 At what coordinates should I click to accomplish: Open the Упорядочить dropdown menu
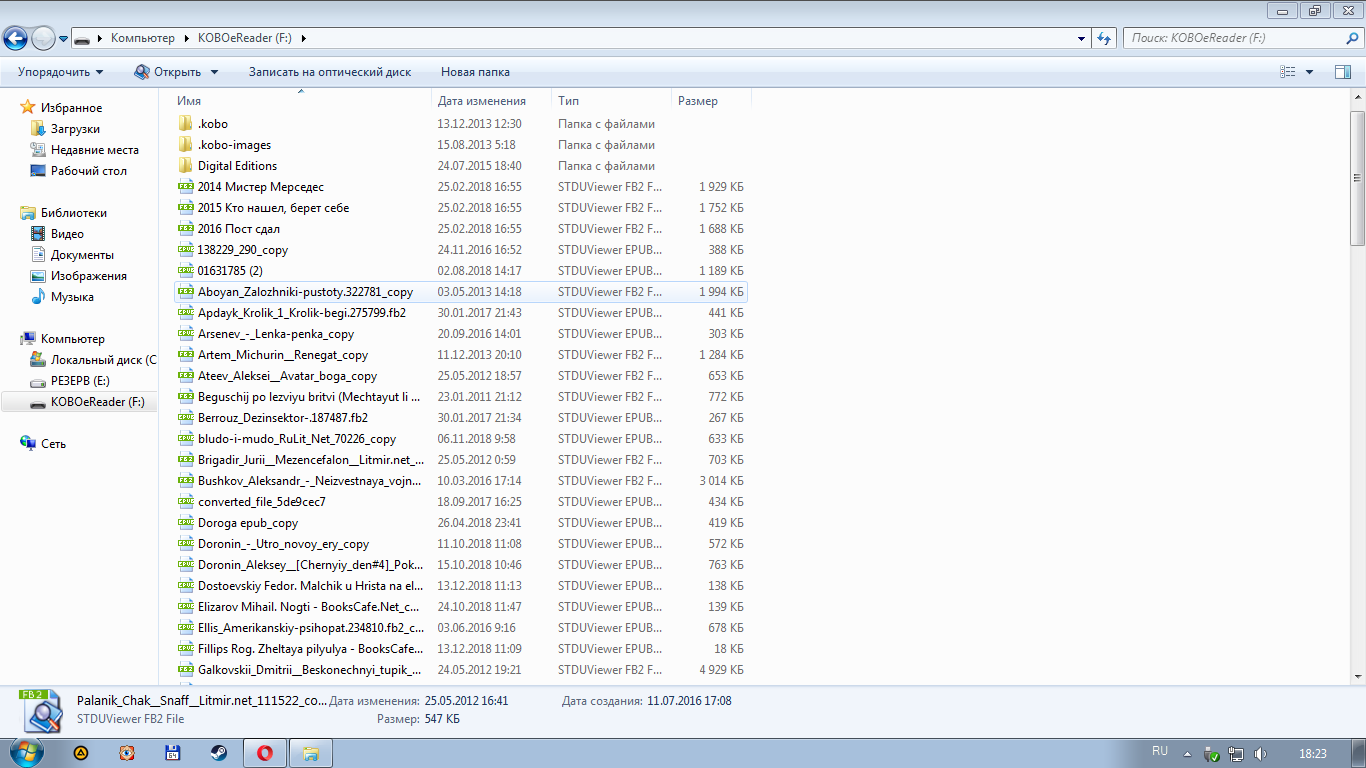tap(60, 72)
